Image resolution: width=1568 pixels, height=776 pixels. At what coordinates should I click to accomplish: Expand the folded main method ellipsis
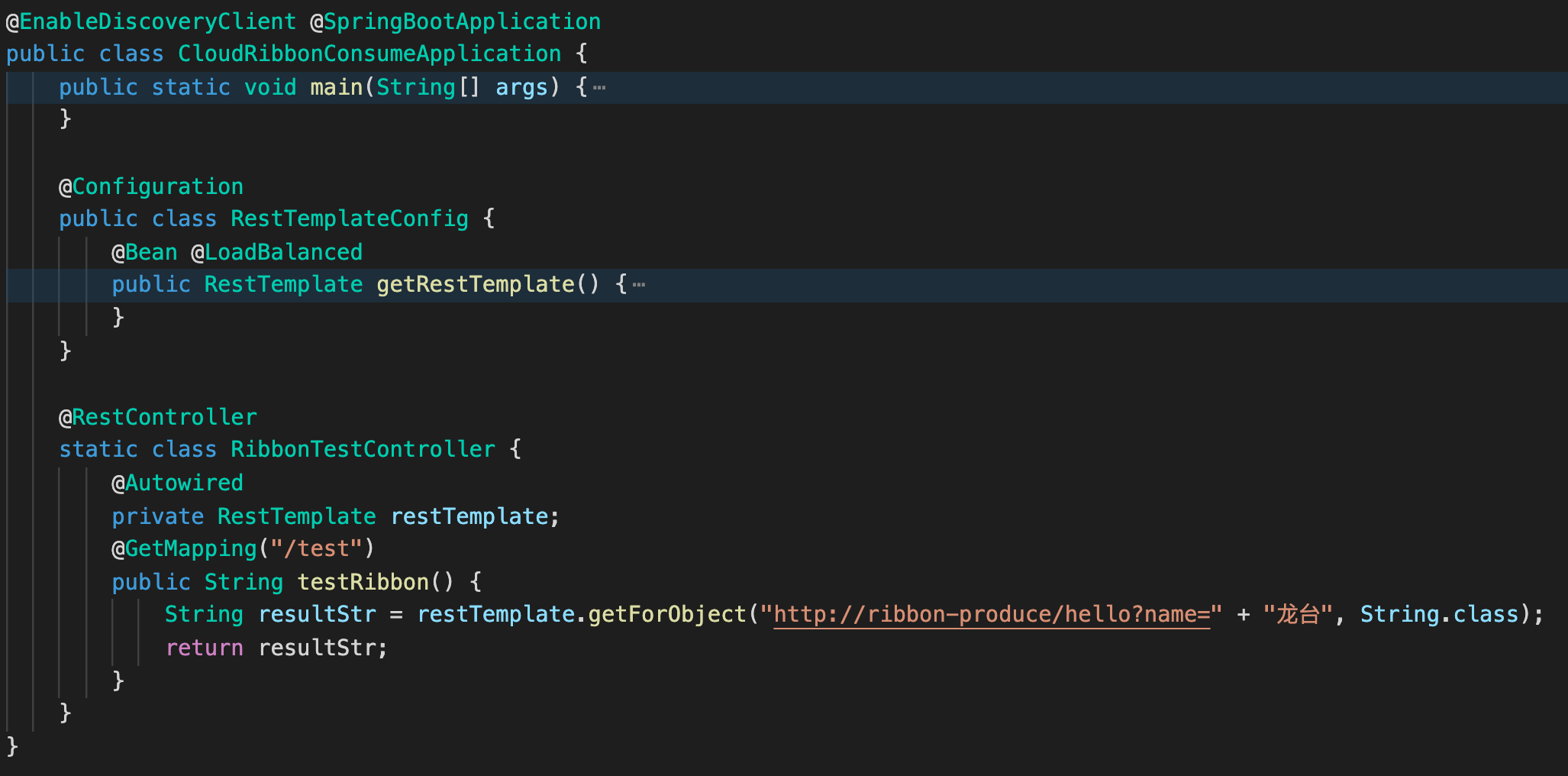click(599, 88)
